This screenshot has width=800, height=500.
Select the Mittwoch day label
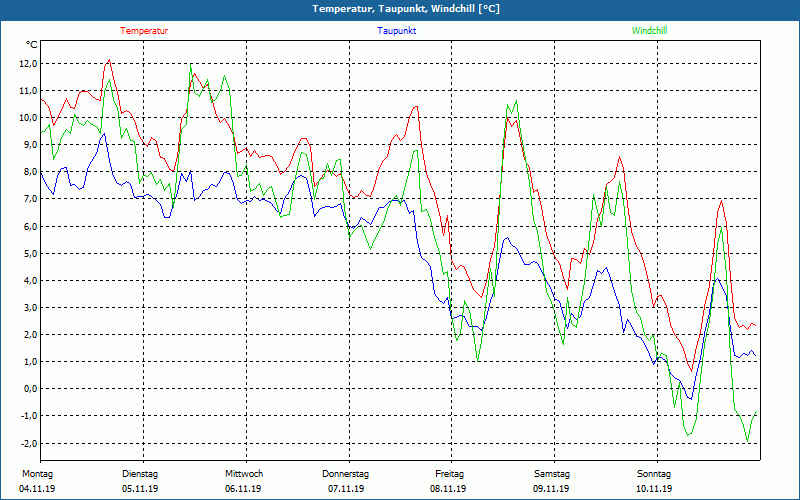coord(244,474)
